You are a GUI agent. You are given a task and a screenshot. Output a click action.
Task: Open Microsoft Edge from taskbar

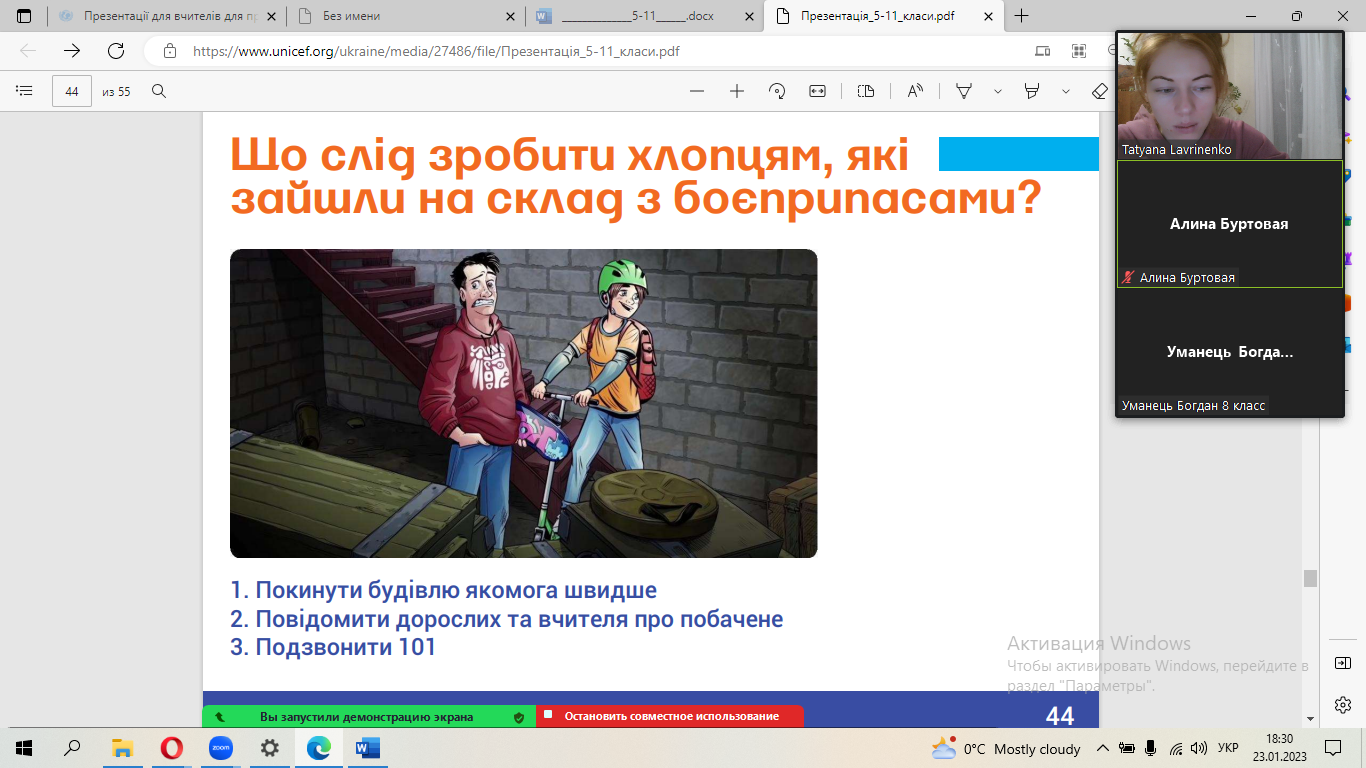[x=318, y=748]
